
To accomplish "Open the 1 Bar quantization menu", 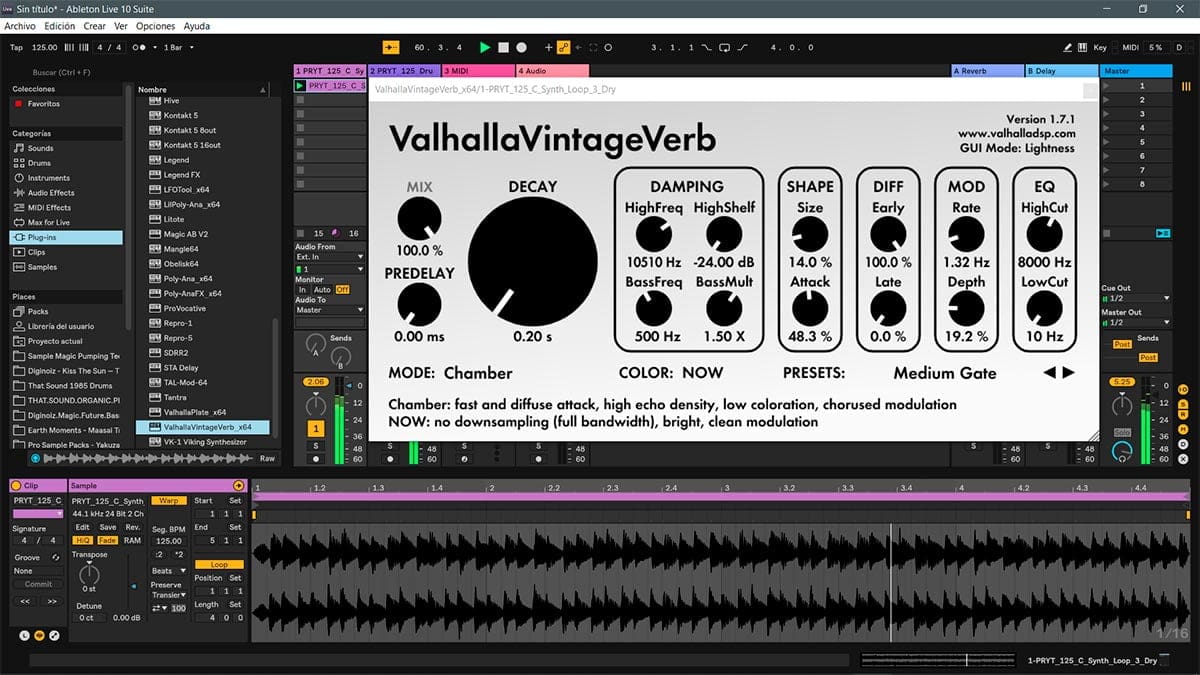I will 178,47.
